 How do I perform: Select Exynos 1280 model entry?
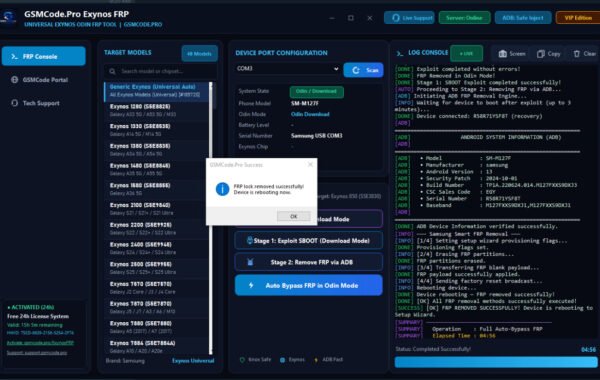[x=156, y=110]
